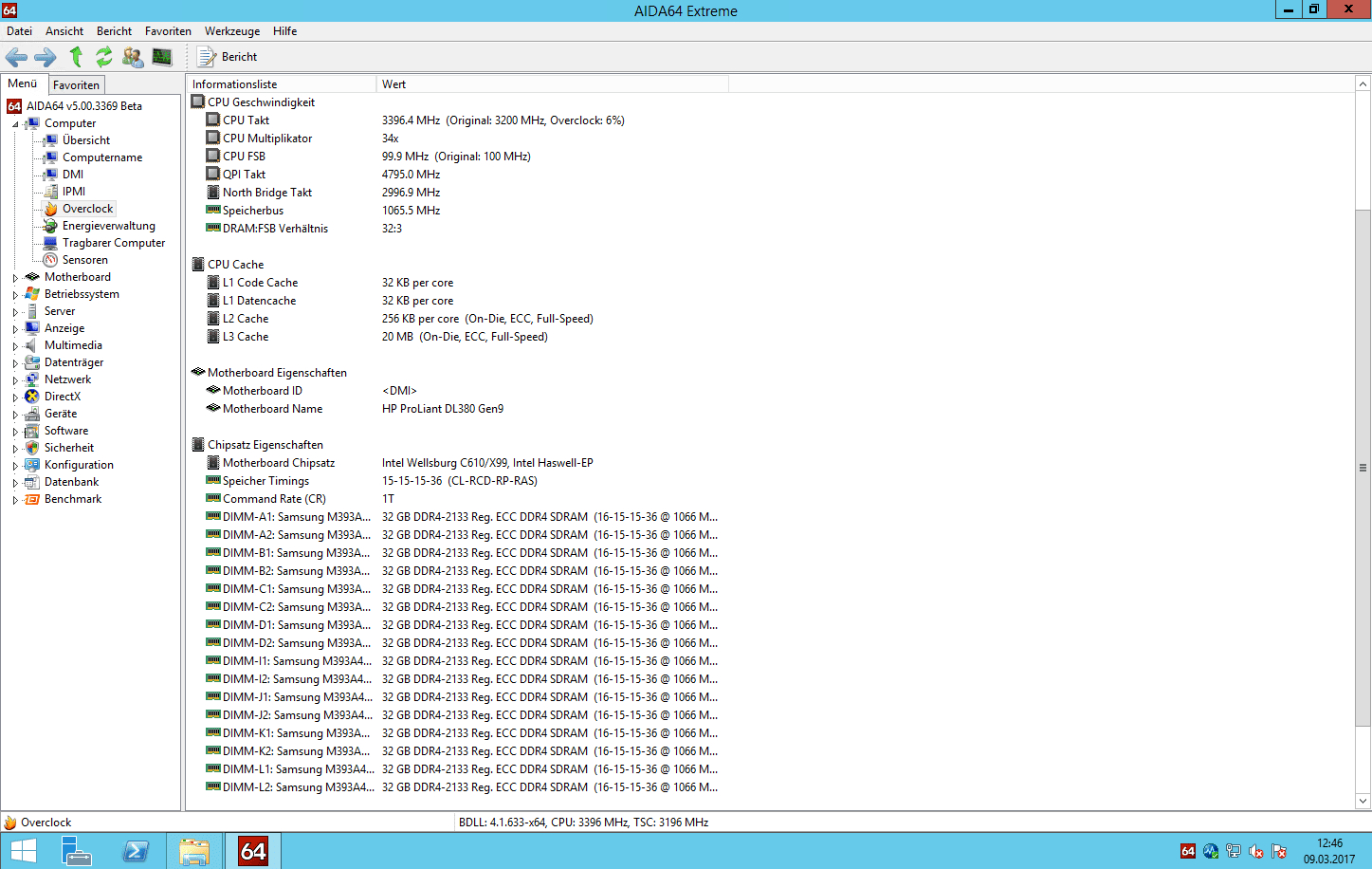Switch to the Menü tab in sidebar
1372x869 pixels.
pos(23,83)
